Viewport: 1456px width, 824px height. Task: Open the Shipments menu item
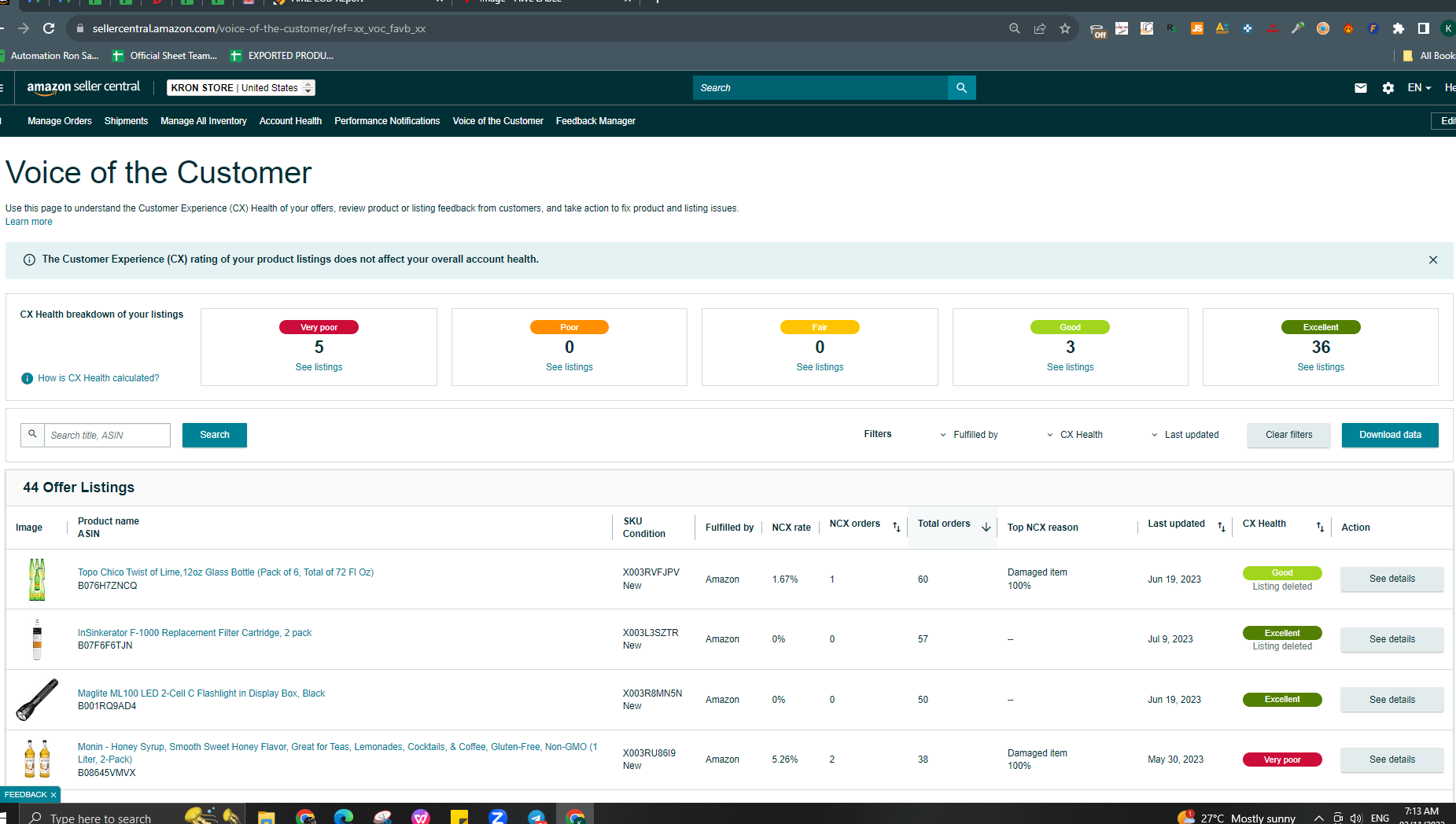pyautogui.click(x=126, y=121)
